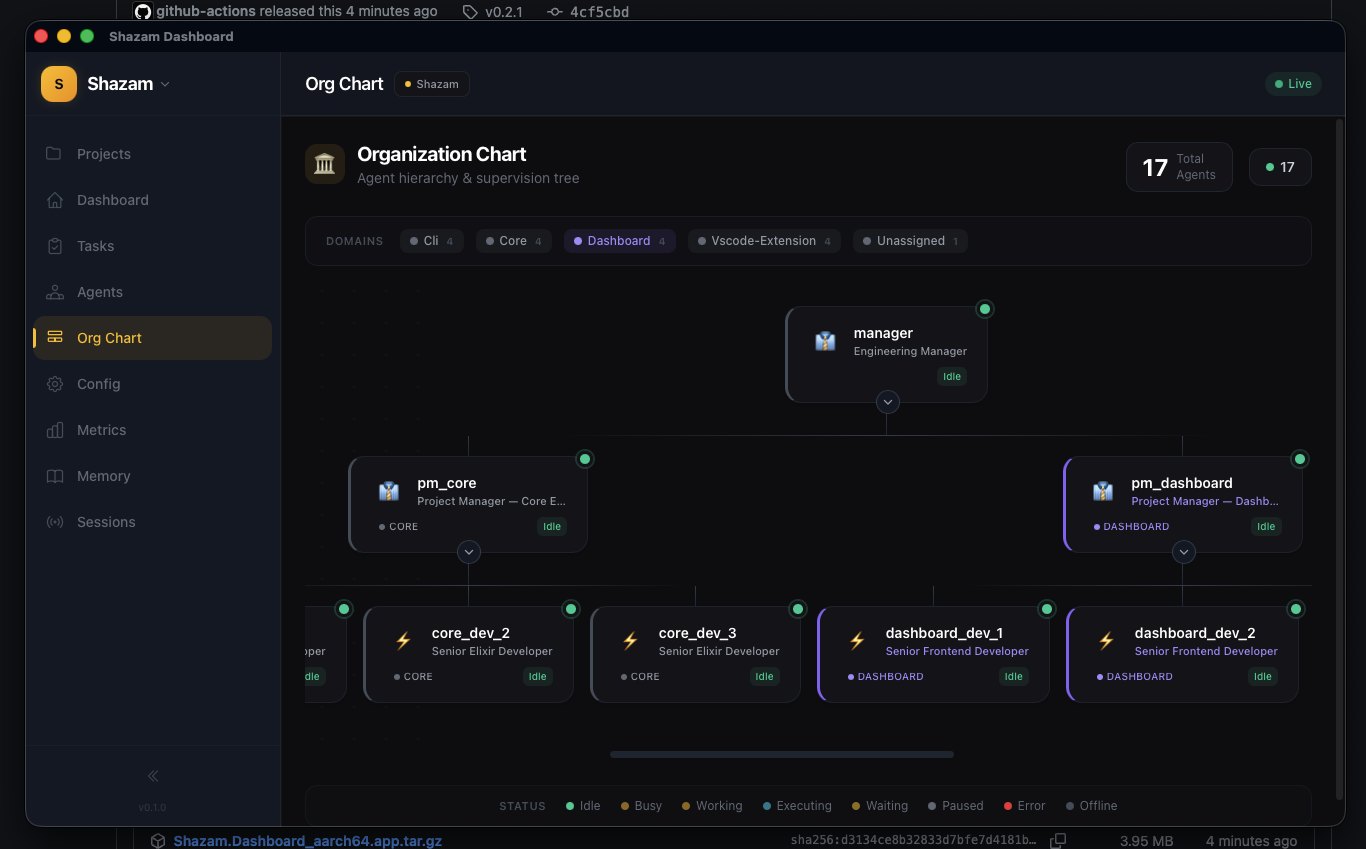The image size is (1366, 849).
Task: Expand pm_dashboard's subordinates chevron
Action: pyautogui.click(x=1183, y=552)
